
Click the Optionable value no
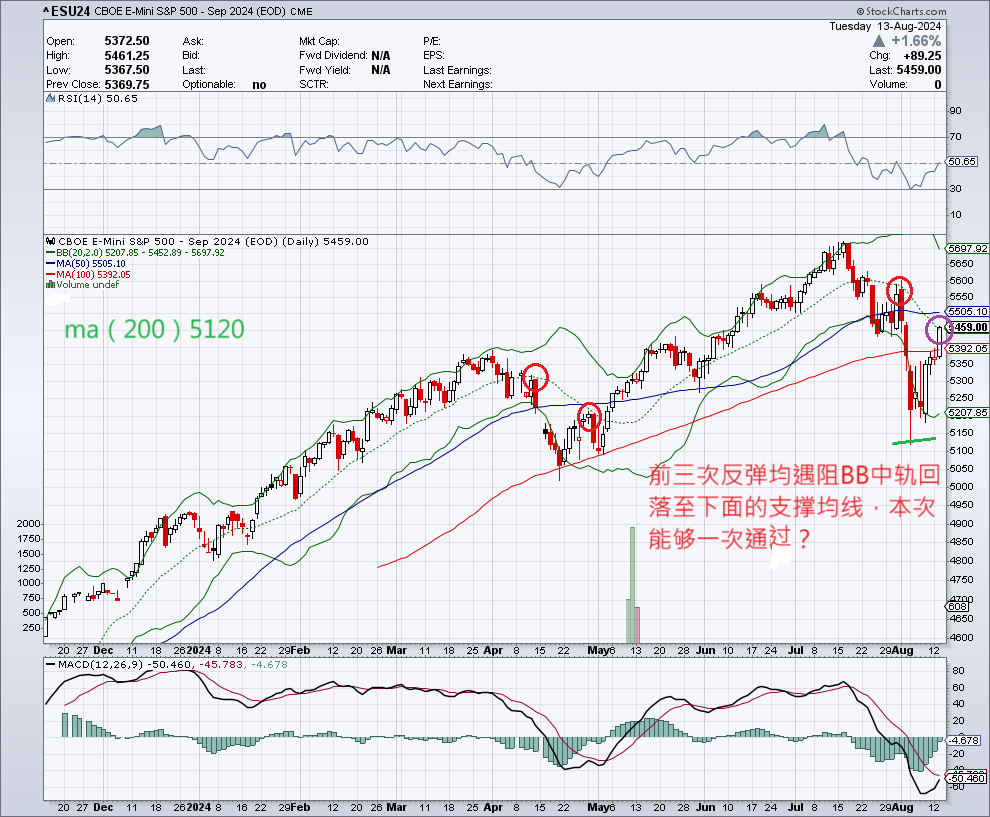point(259,85)
